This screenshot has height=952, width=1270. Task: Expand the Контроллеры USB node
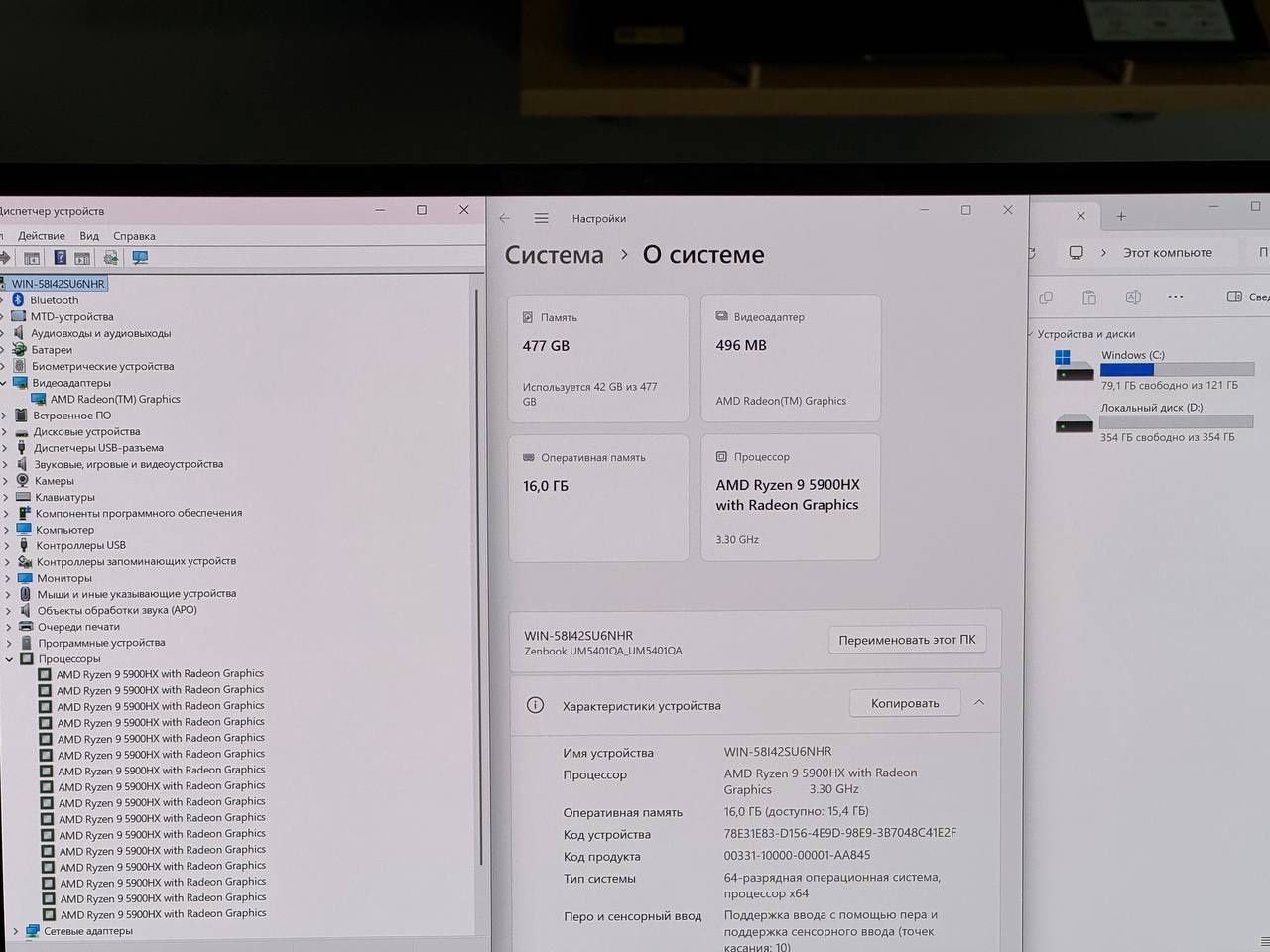(x=6, y=545)
